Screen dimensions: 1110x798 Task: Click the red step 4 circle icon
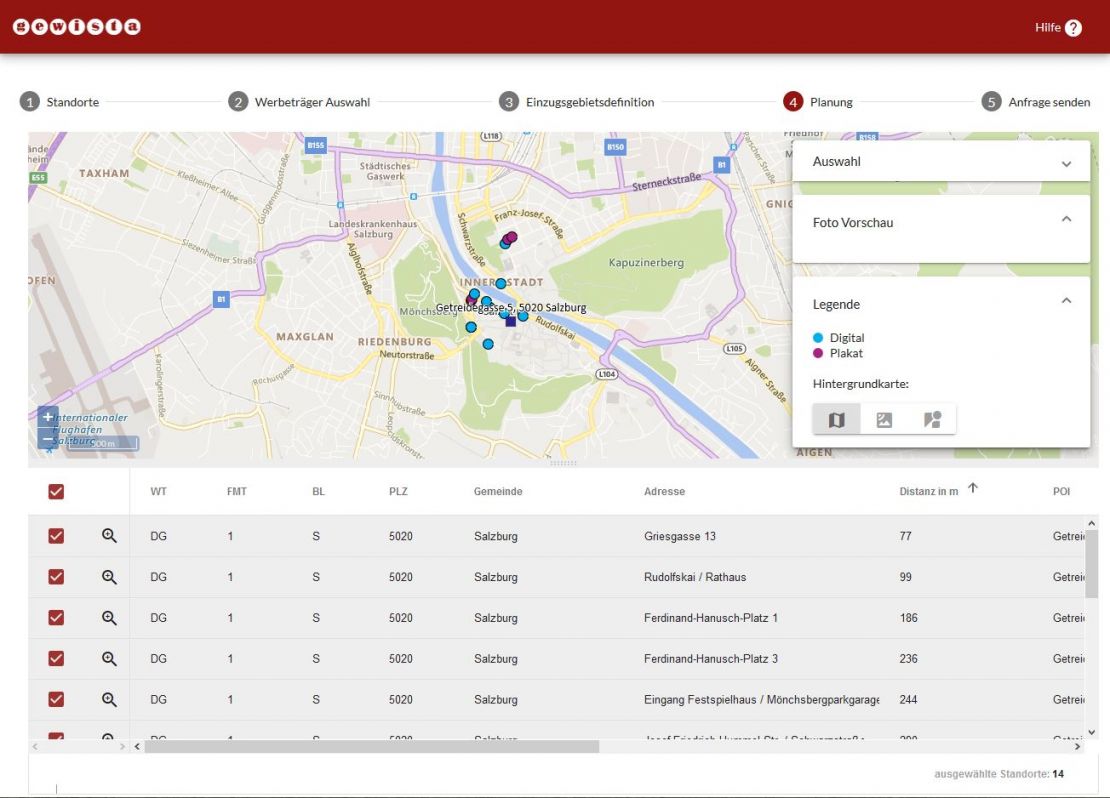(x=793, y=102)
